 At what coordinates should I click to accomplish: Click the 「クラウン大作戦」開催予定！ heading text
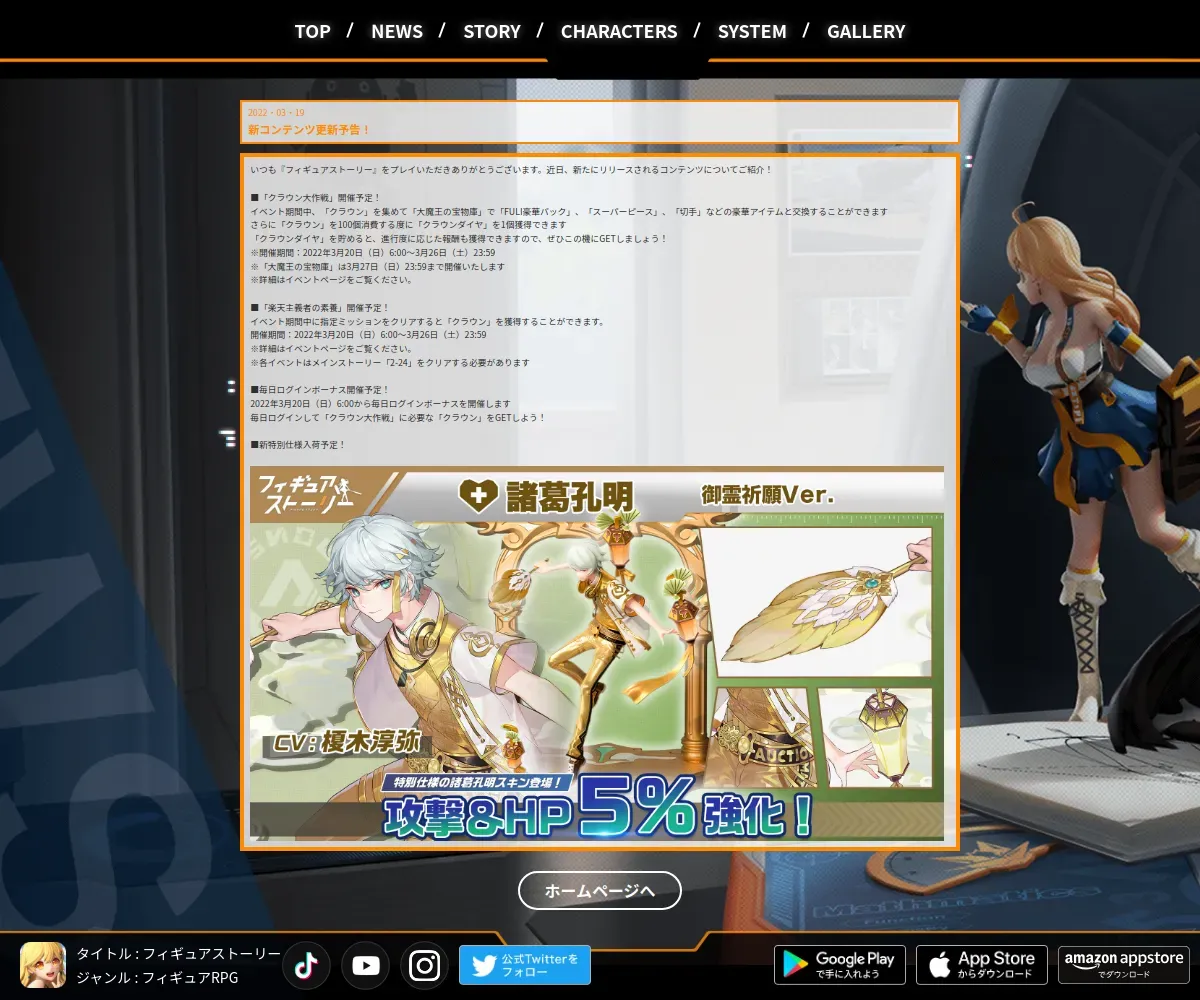(x=316, y=198)
